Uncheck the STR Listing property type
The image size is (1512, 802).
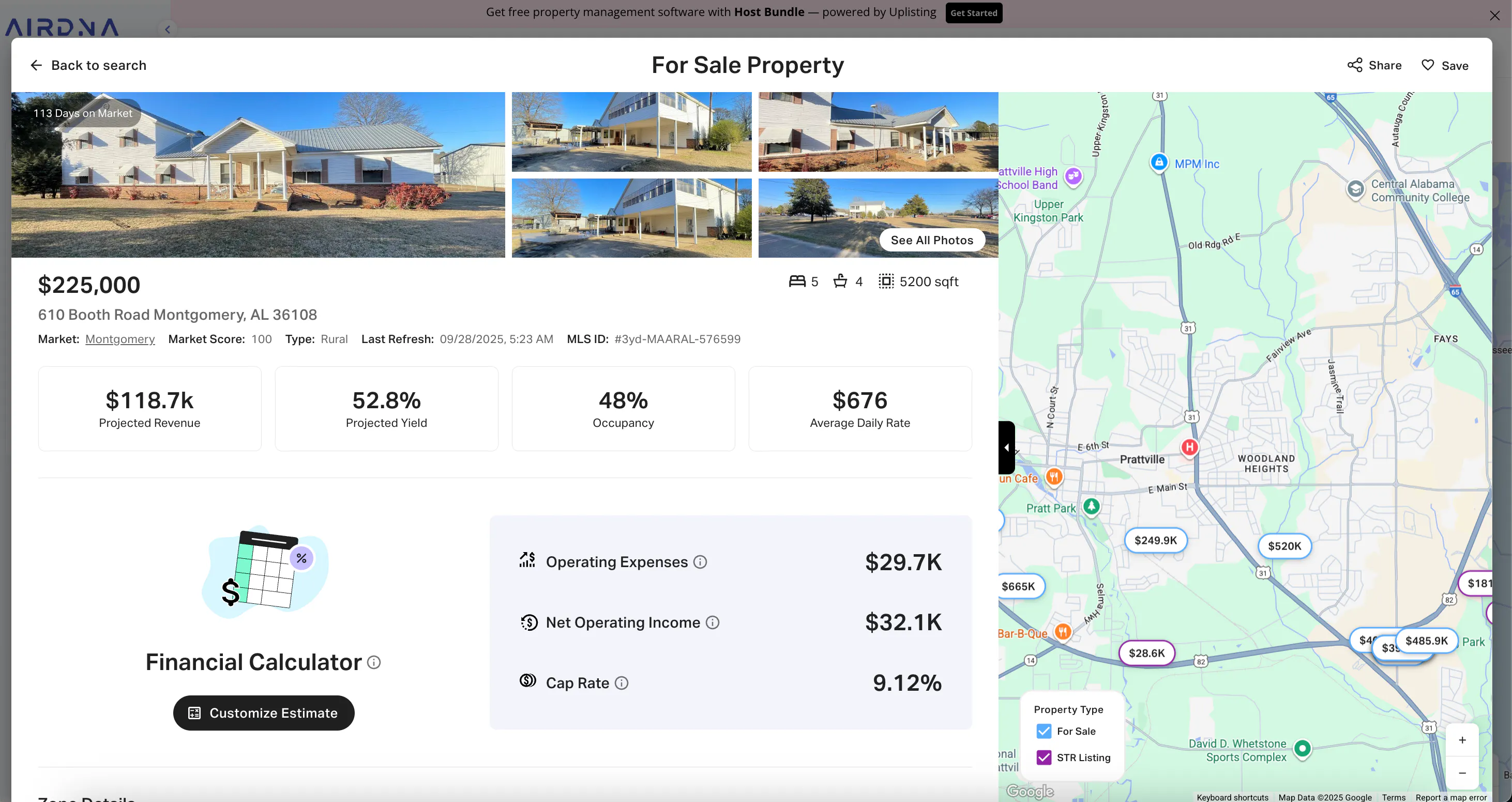coord(1044,758)
